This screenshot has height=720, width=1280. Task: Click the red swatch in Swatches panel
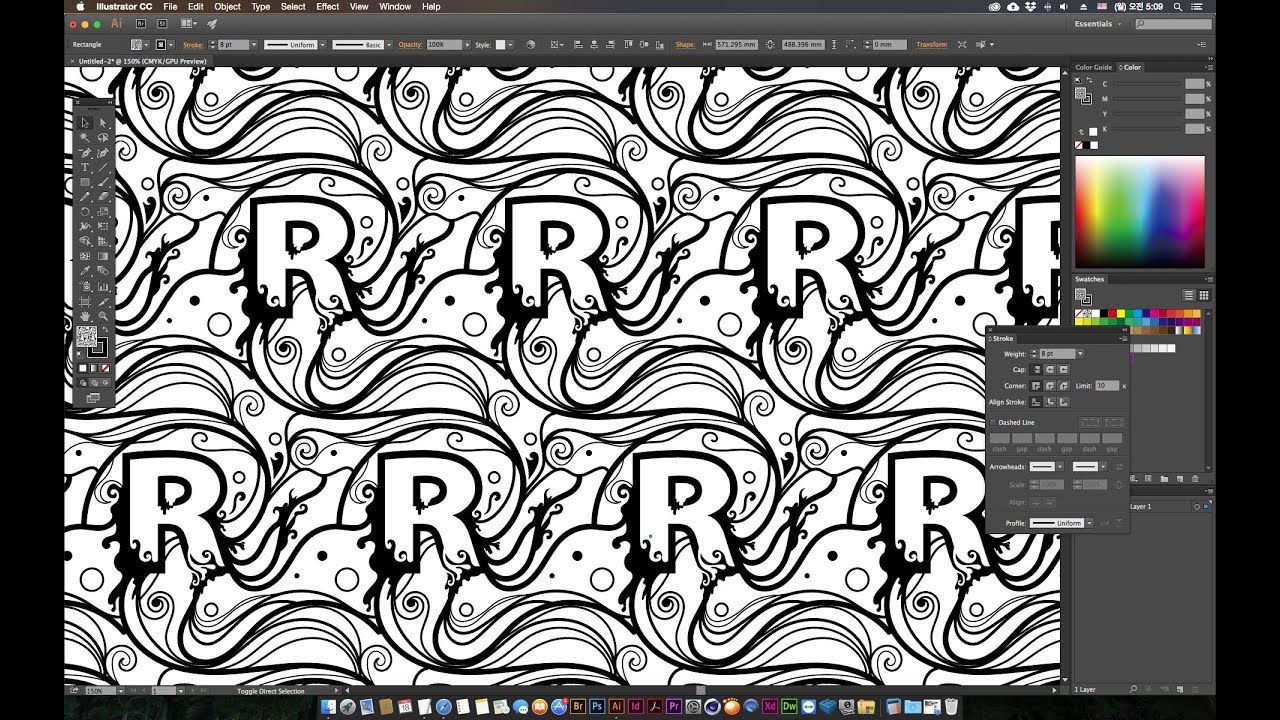pos(1112,314)
